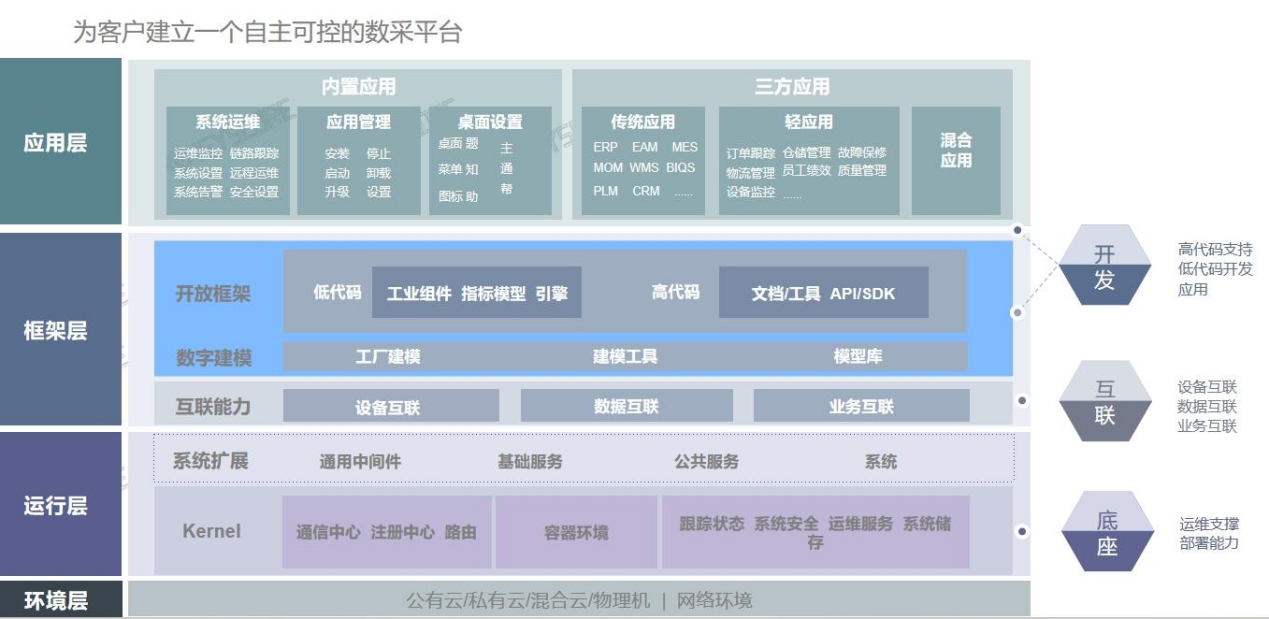Click the 内置应用 section heading

tap(358, 87)
